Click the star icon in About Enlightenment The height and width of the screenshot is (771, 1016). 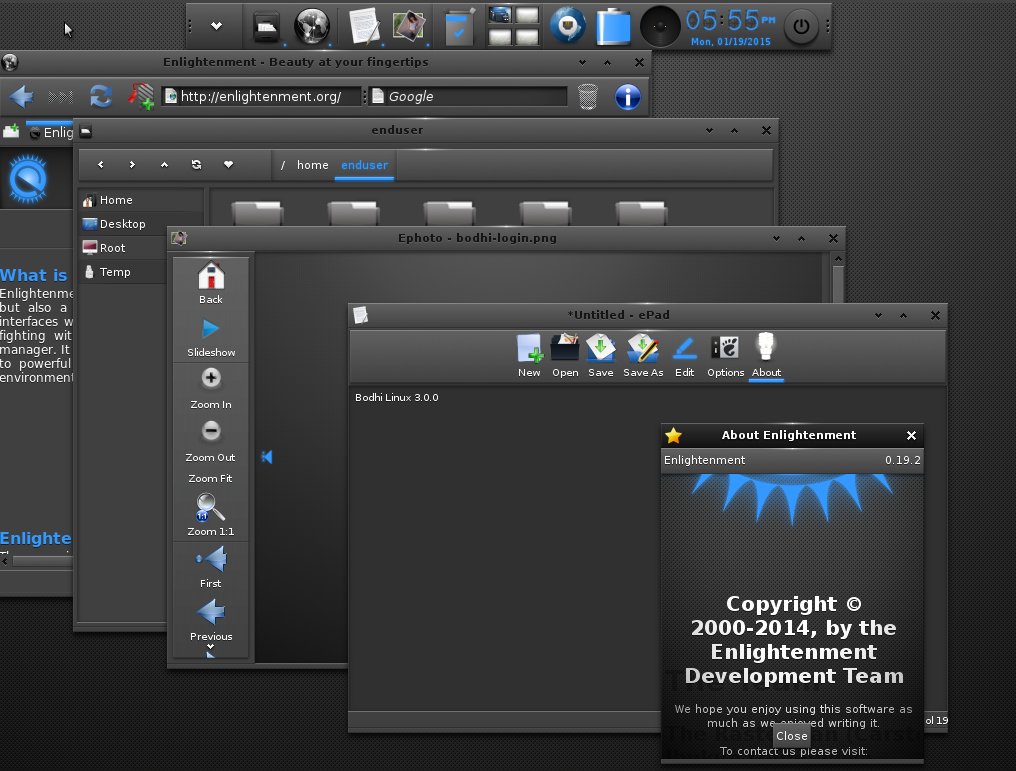pos(674,435)
